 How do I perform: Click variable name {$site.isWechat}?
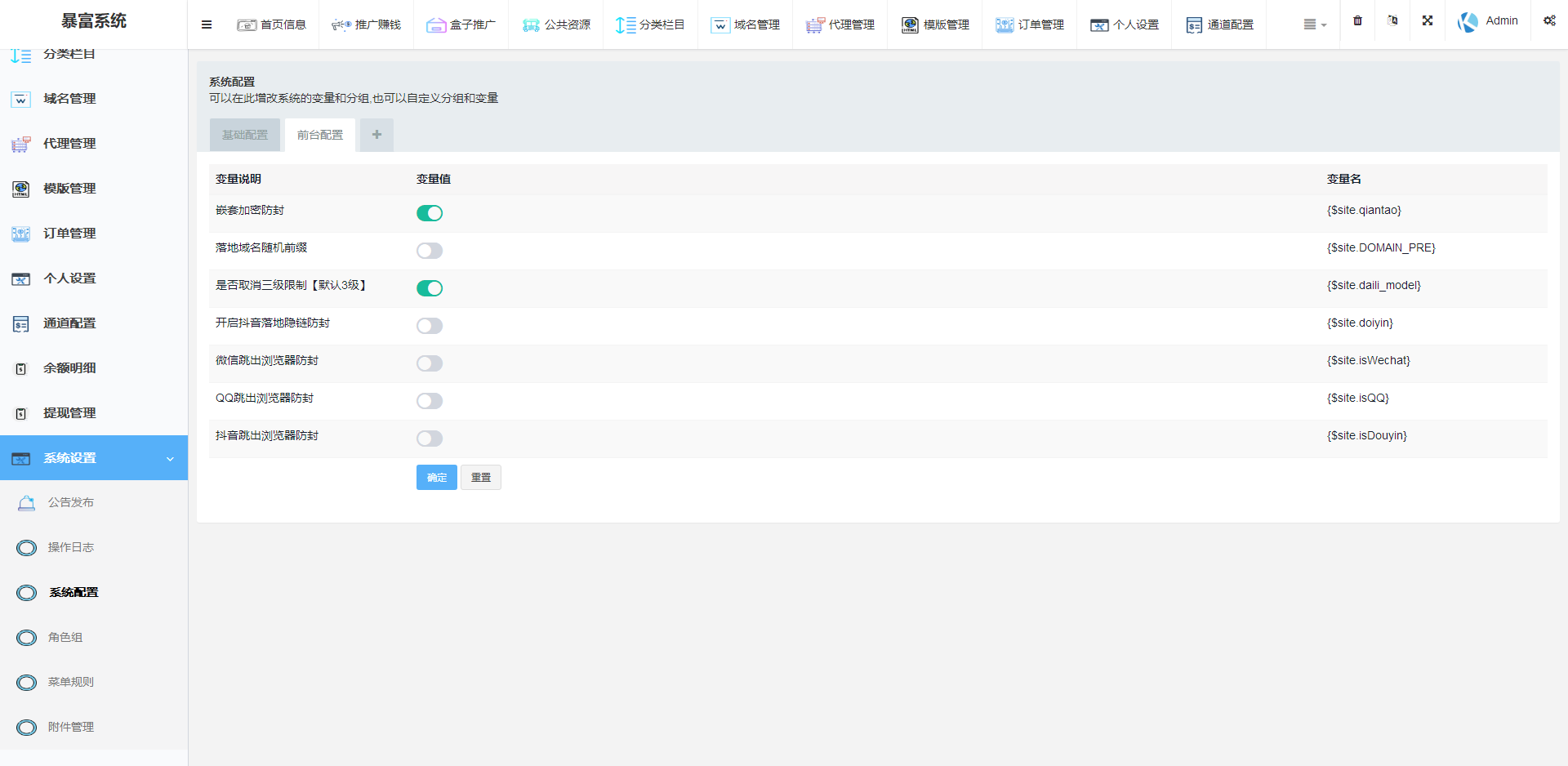(x=1369, y=361)
